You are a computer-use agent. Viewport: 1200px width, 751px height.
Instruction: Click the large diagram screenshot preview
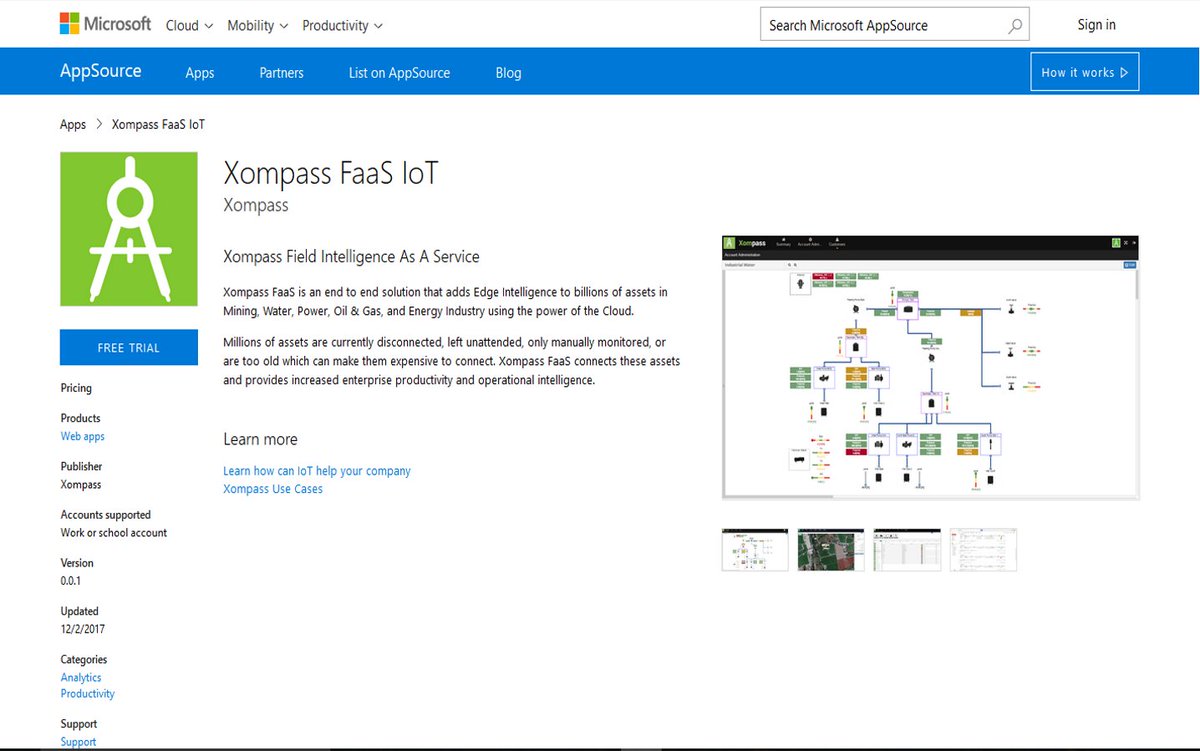click(930, 367)
